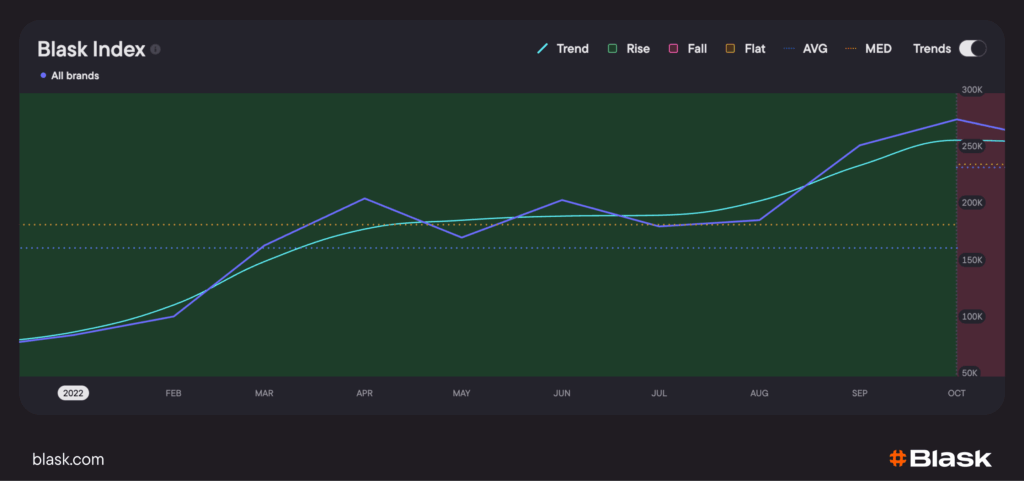The height and width of the screenshot is (481, 1024).
Task: Click the AVG dashed line legend marker
Action: (x=789, y=48)
